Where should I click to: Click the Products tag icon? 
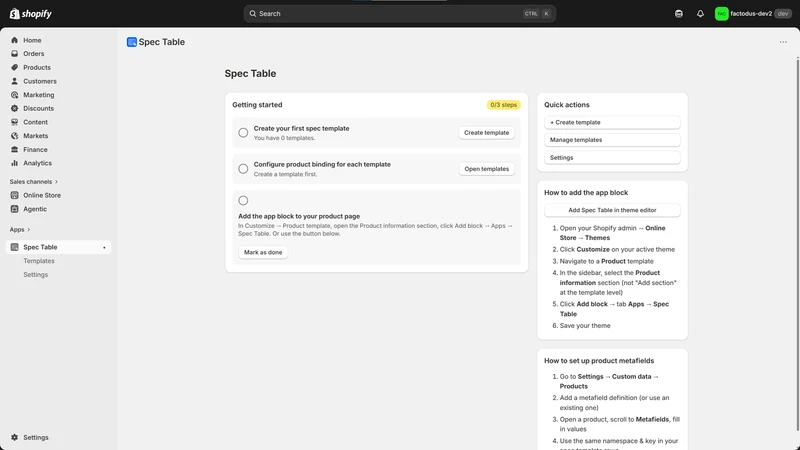point(14,67)
